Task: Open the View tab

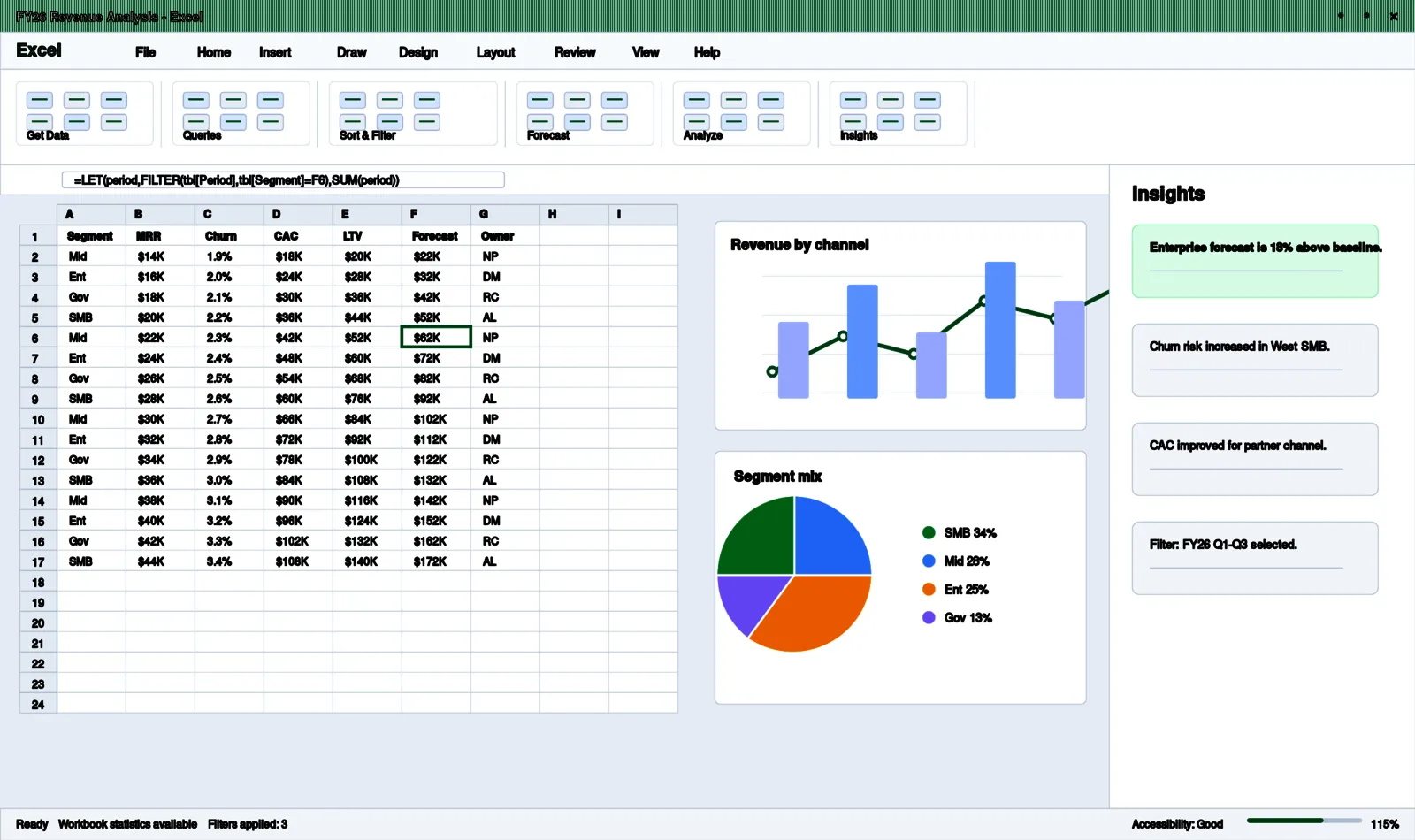Action: 646,52
